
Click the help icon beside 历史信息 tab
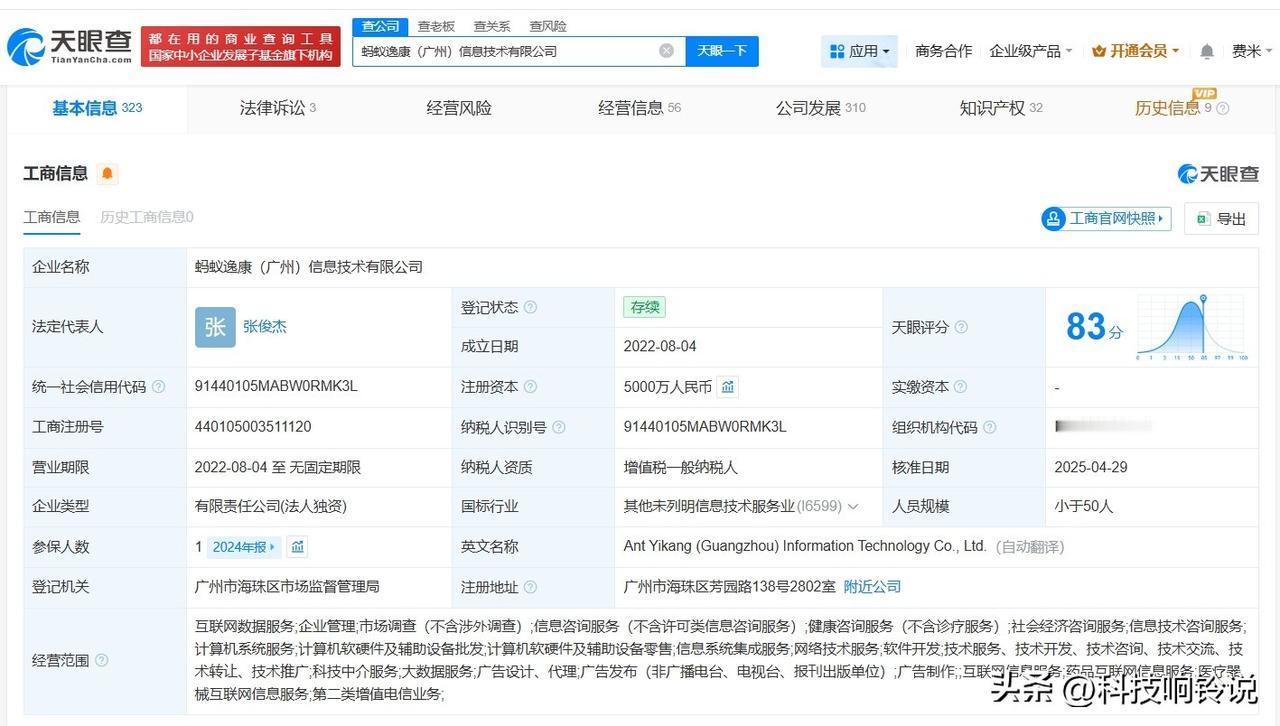coord(1222,109)
